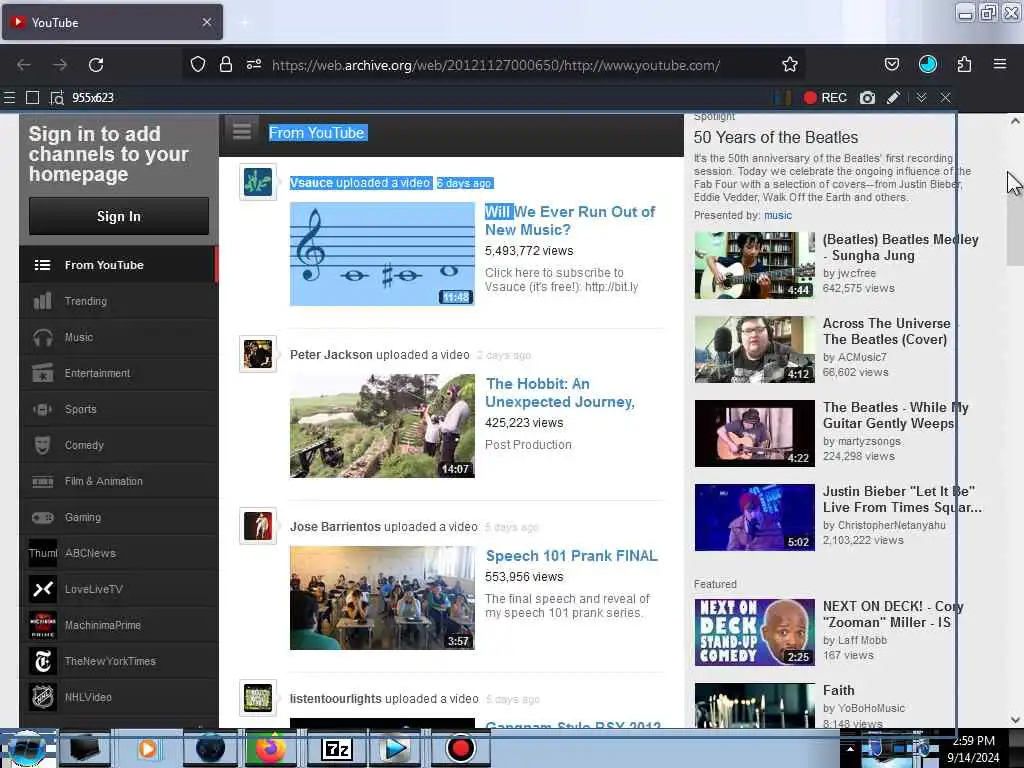Open the extensions puzzle-piece icon

[964, 65]
